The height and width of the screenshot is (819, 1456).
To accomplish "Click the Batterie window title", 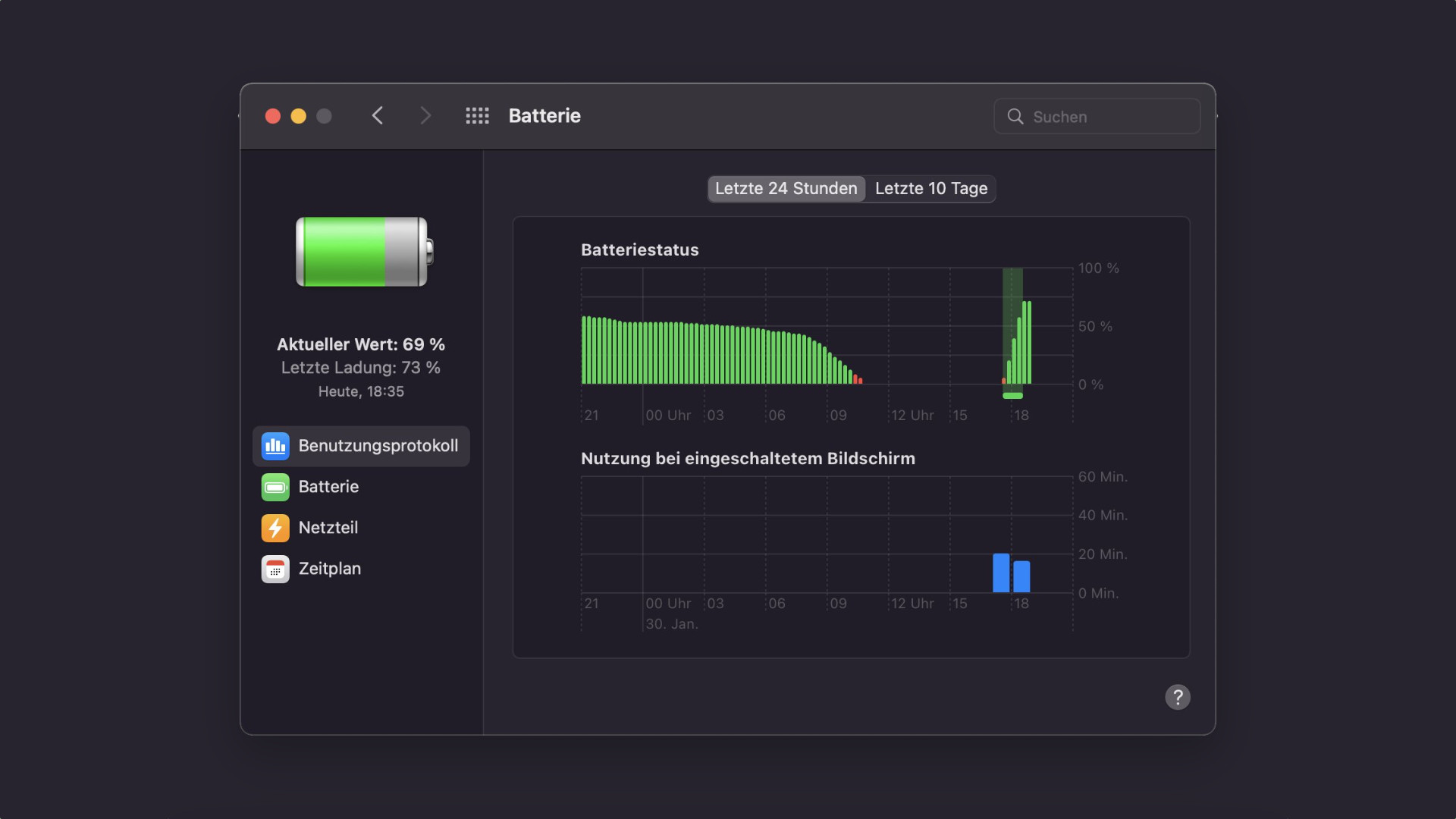I will pyautogui.click(x=544, y=116).
